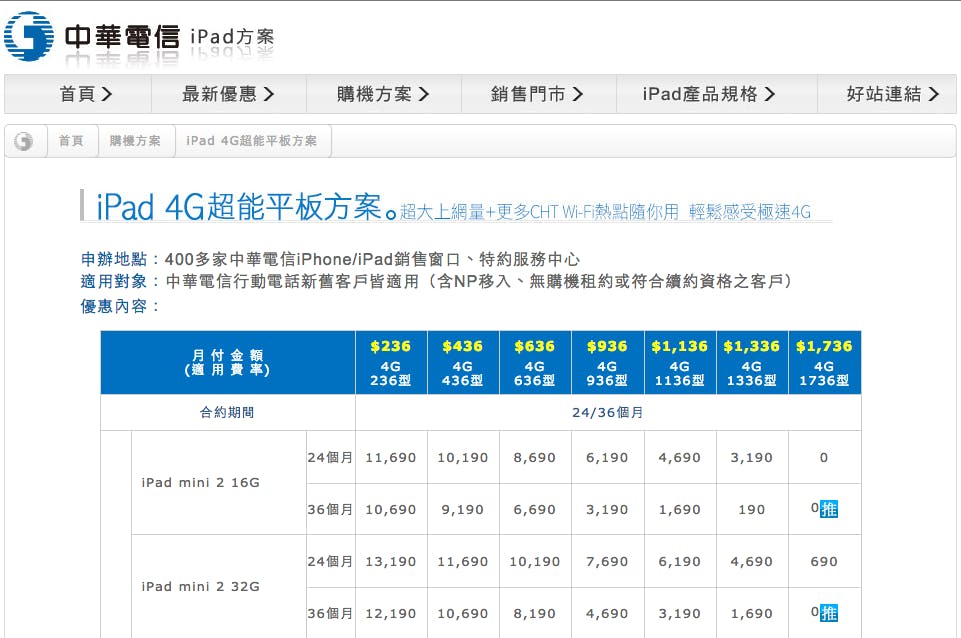Image resolution: width=961 pixels, height=638 pixels.
Task: Select the $236 4G 236型 column header
Action: click(x=391, y=362)
